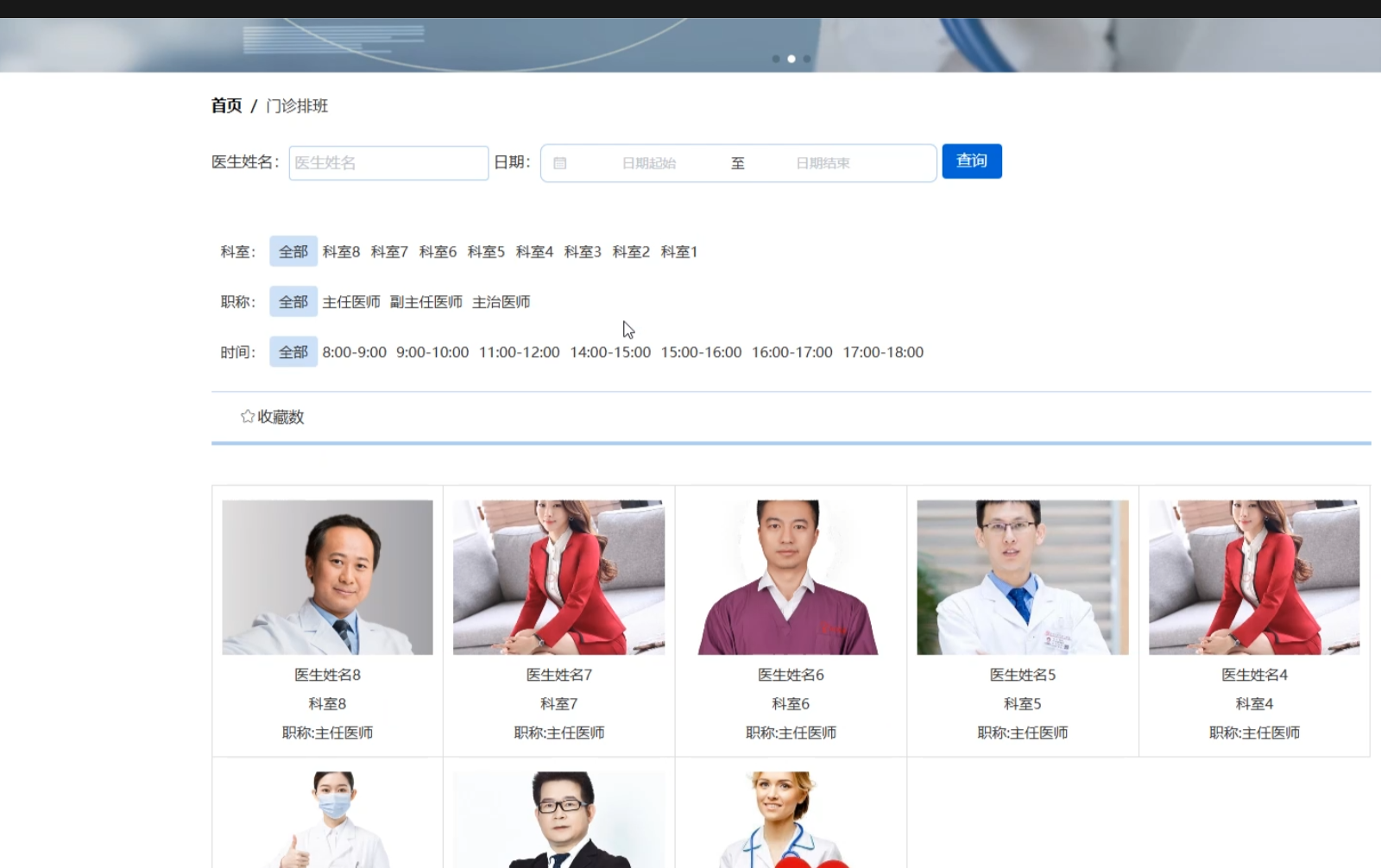Open photo of 医生姓名8

click(327, 577)
